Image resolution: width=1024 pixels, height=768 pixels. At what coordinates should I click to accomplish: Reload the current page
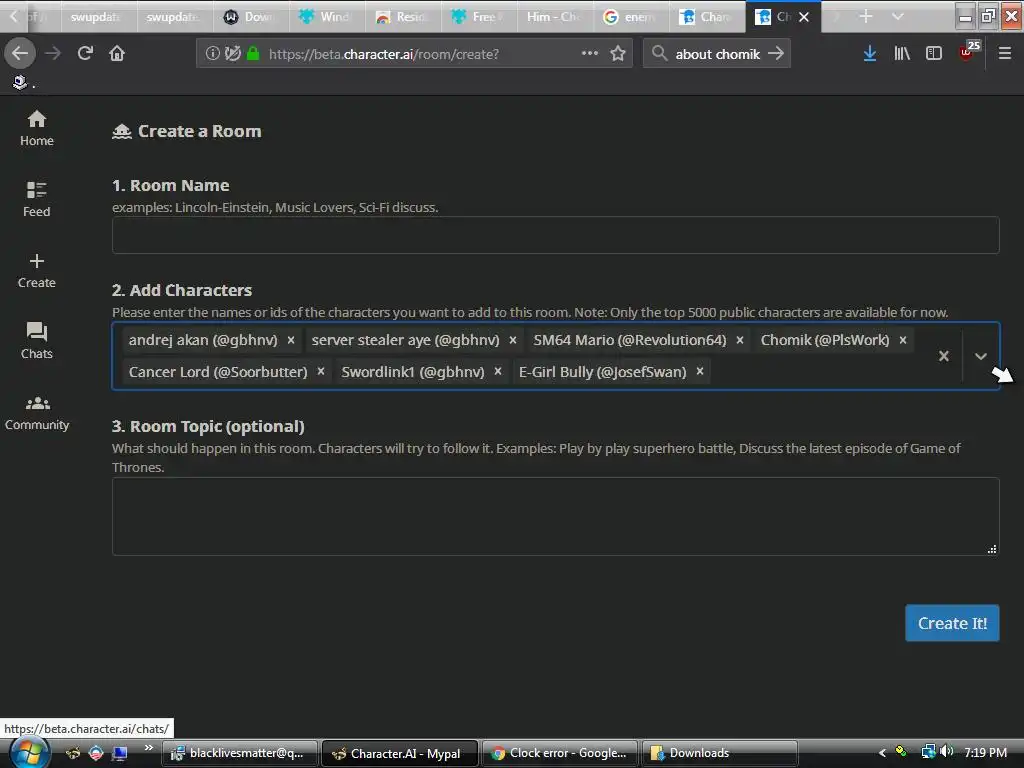click(x=85, y=53)
